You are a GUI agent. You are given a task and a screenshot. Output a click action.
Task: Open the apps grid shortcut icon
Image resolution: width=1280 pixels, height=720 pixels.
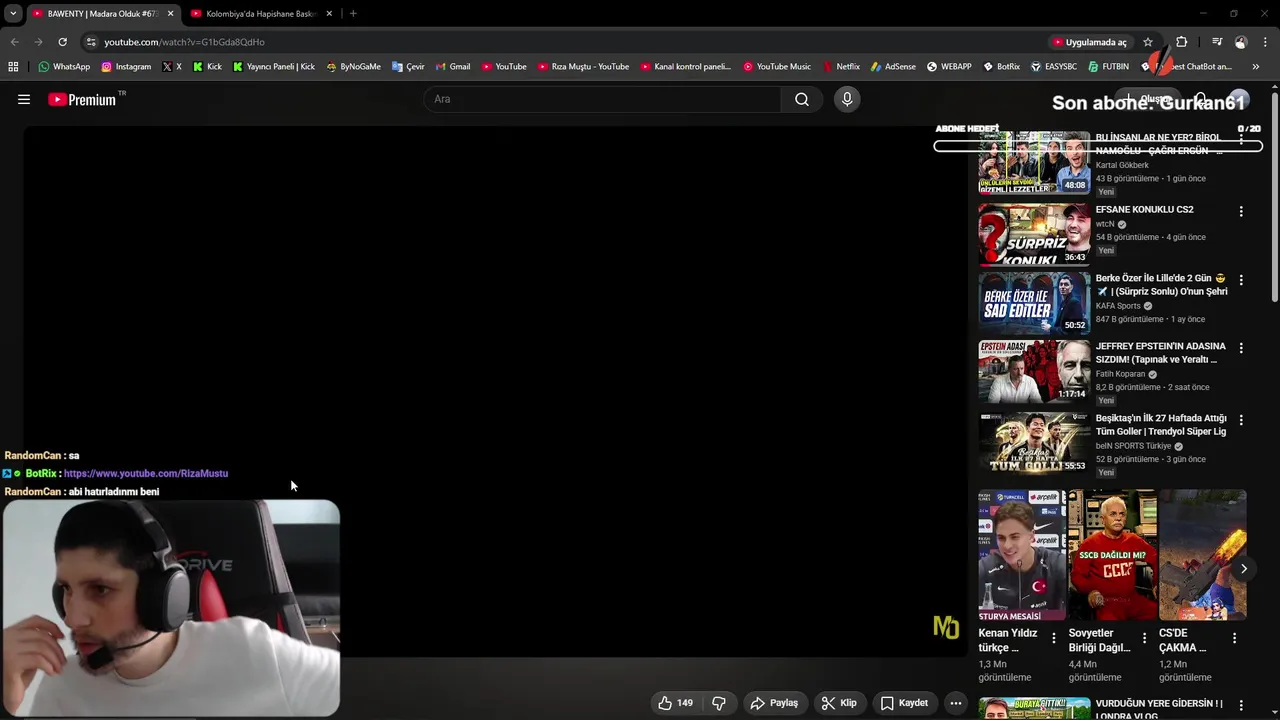tap(13, 67)
